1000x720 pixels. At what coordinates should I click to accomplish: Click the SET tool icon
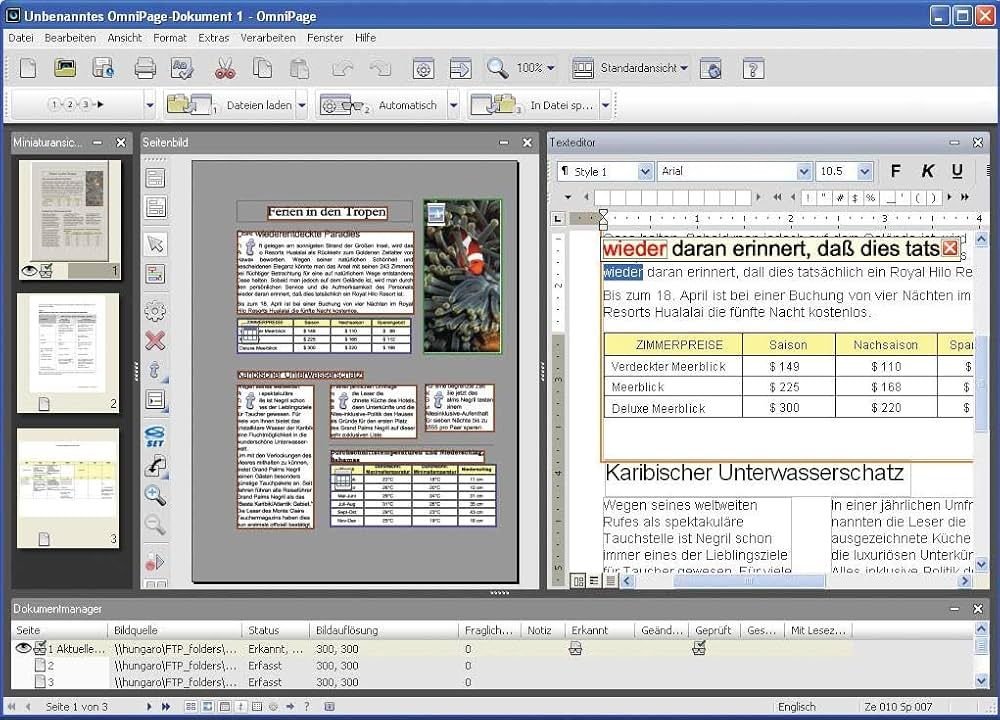[155, 436]
